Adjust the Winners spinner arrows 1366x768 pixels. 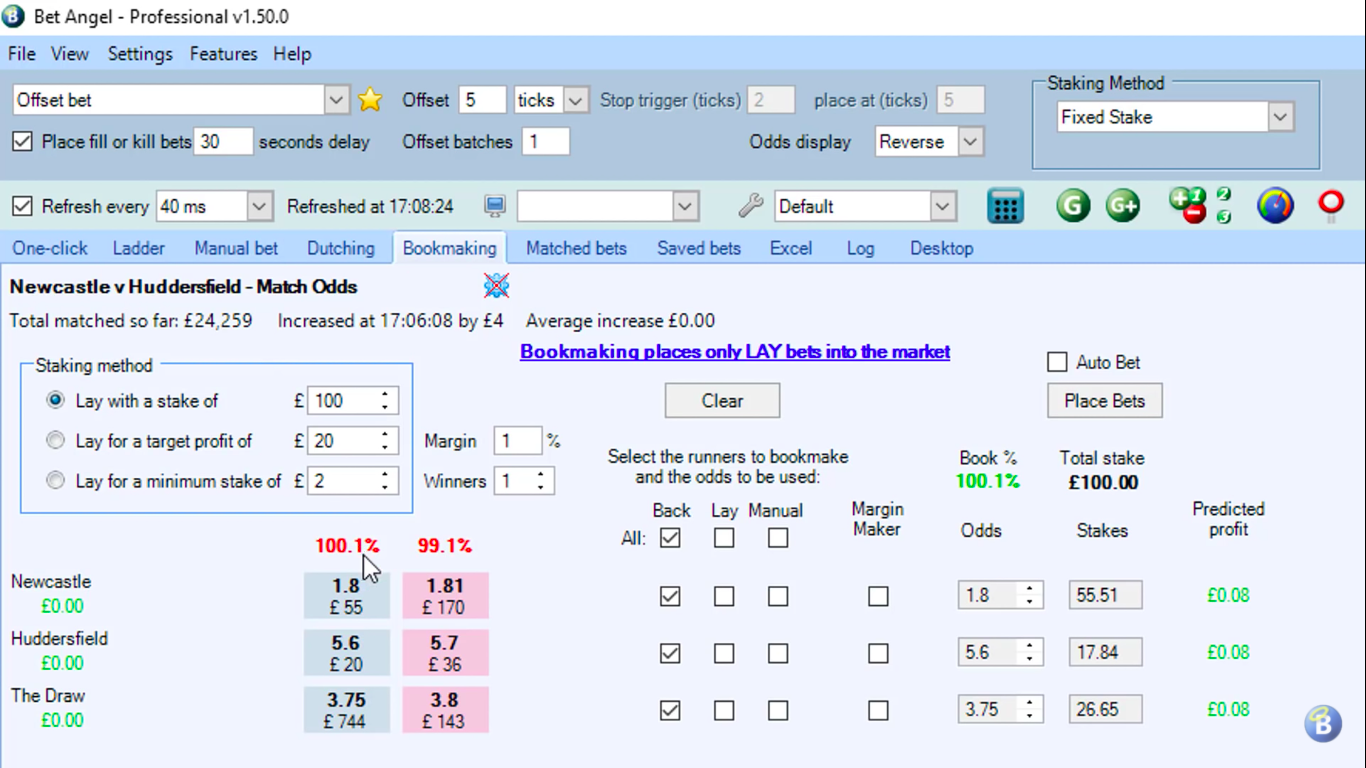(541, 481)
